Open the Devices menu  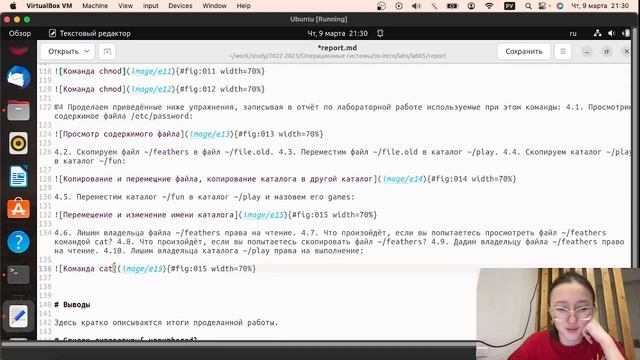180,6
